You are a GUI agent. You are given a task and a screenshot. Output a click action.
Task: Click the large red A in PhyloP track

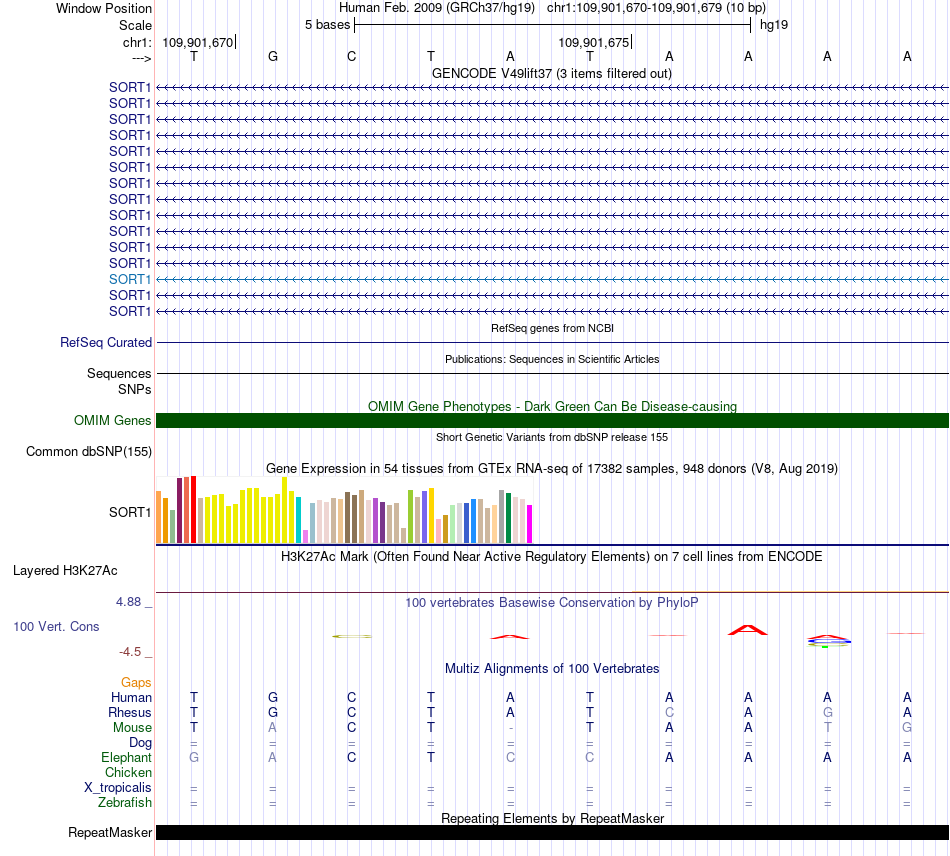748,630
